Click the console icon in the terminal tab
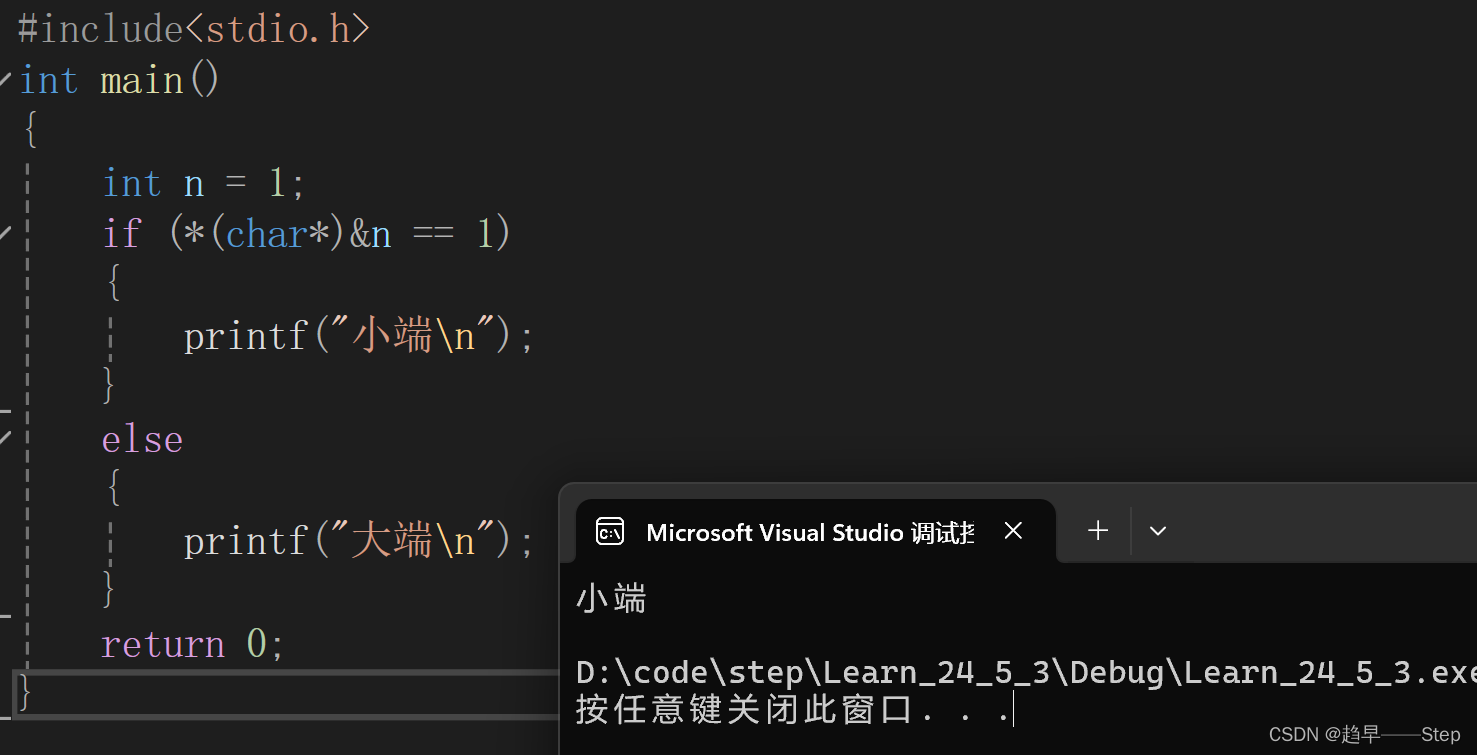The image size is (1477, 755). click(x=610, y=531)
